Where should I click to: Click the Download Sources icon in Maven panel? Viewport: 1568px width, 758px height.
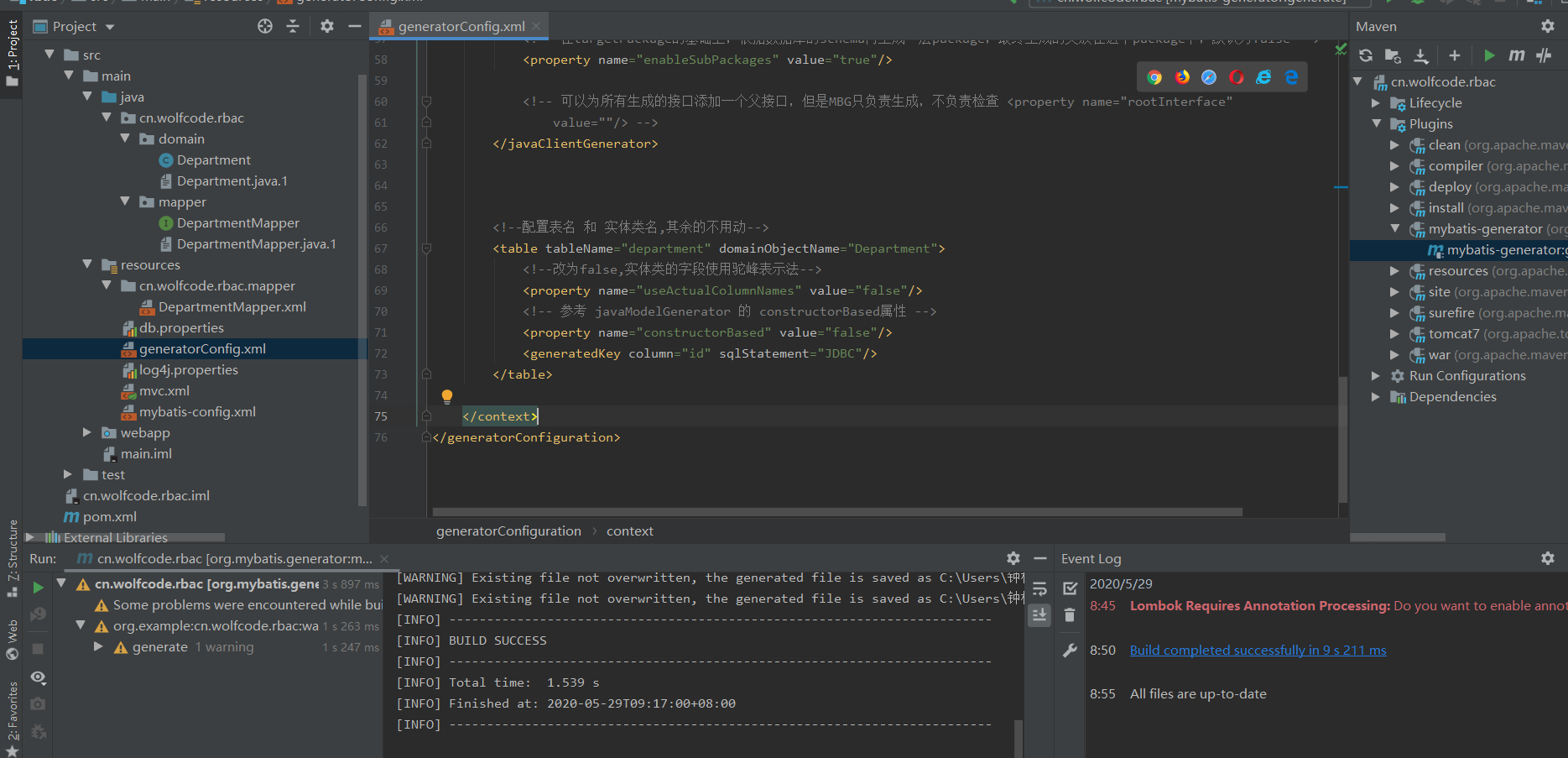coord(1420,55)
